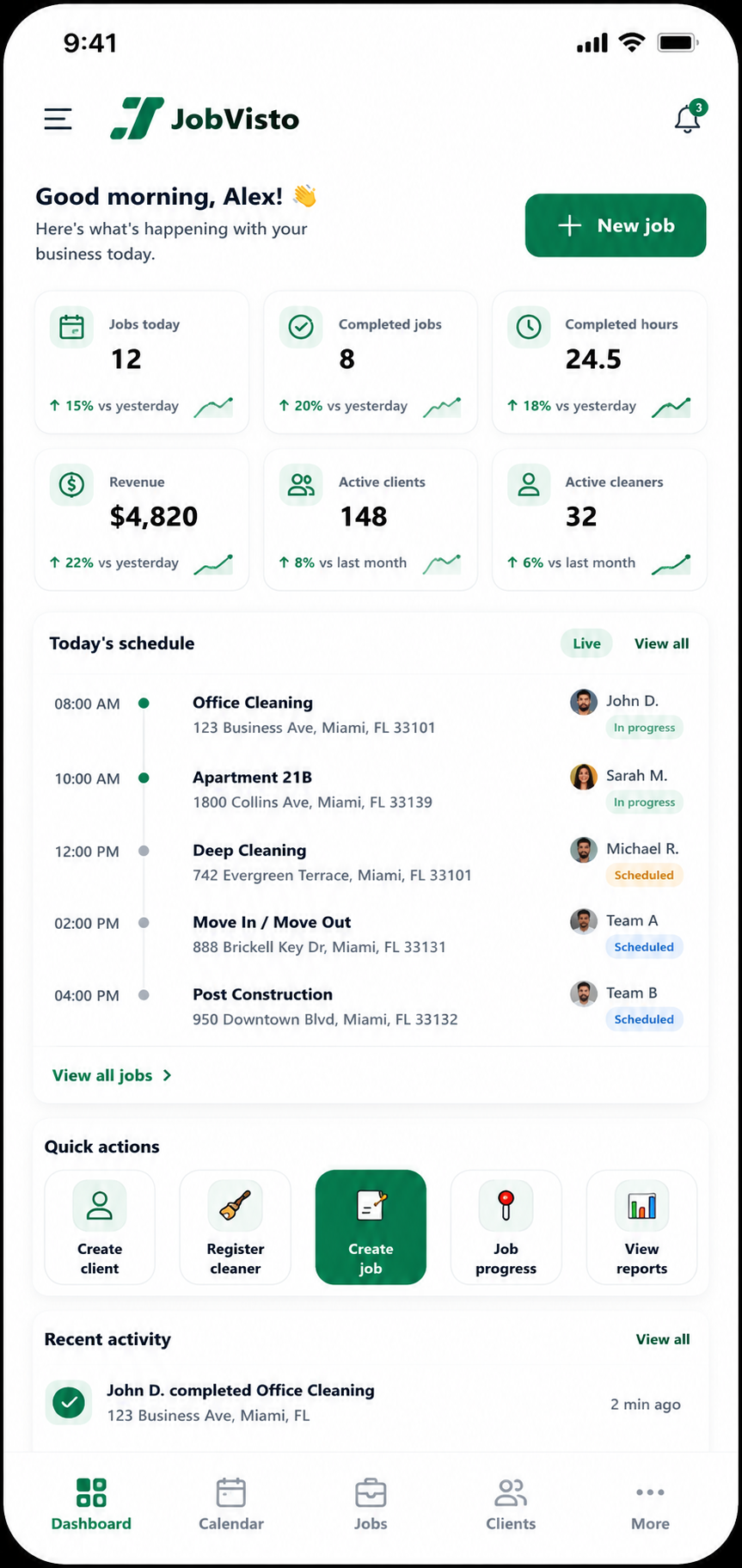The height and width of the screenshot is (1568, 742).
Task: Open notifications bell with badge 3
Action: [690, 117]
